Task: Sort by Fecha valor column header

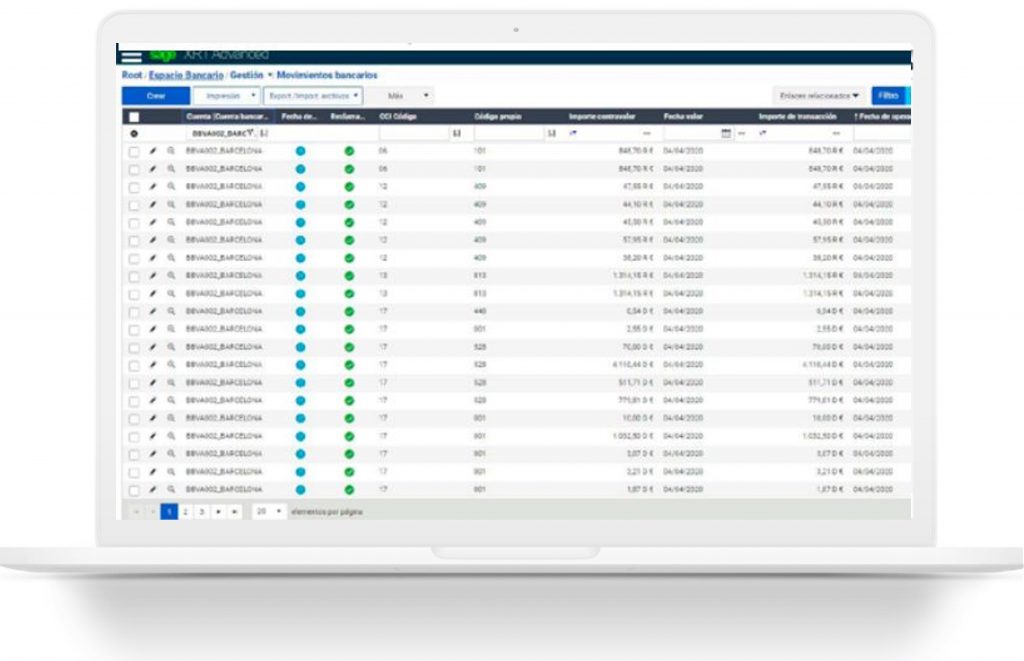Action: pyautogui.click(x=683, y=116)
